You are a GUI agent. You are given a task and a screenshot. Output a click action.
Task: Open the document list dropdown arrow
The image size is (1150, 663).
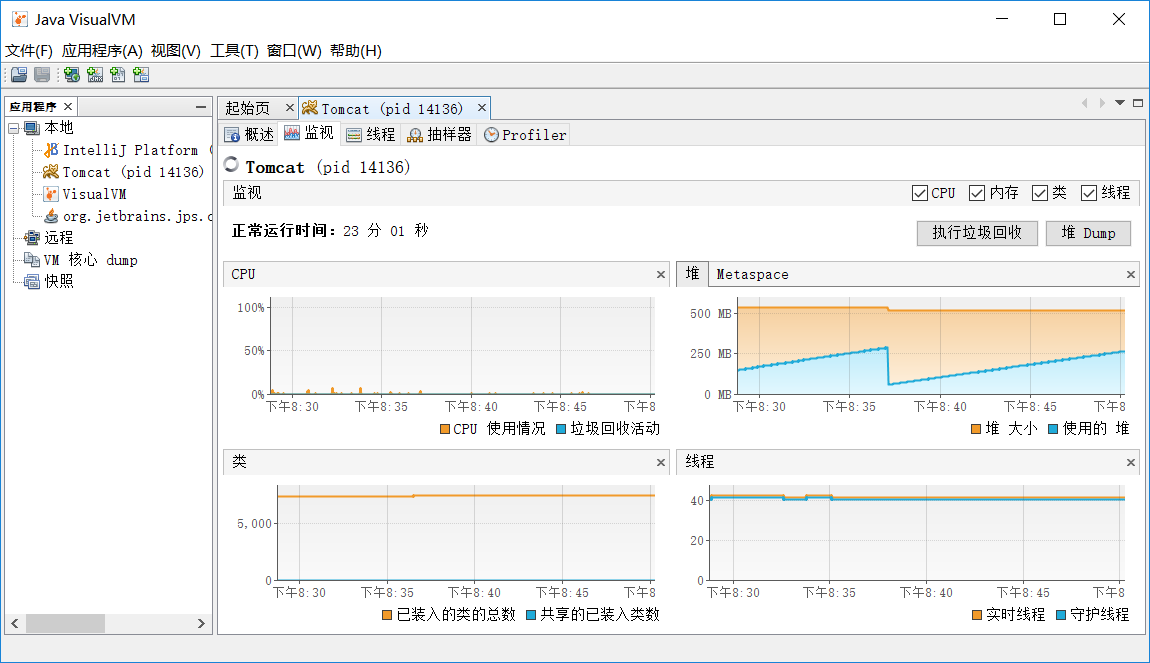[1120, 103]
